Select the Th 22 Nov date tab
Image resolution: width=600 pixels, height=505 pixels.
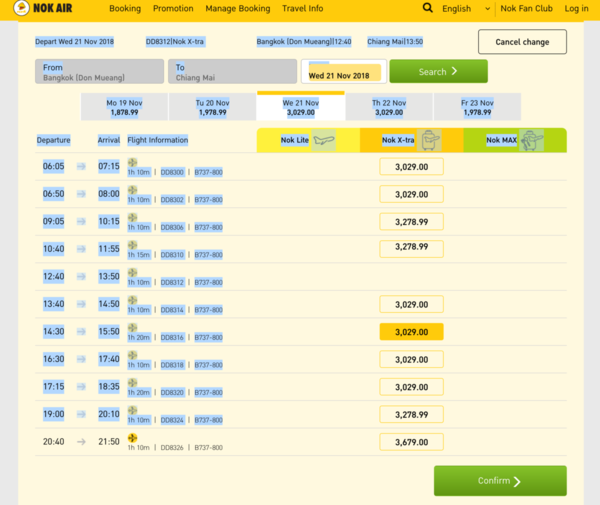pos(389,107)
